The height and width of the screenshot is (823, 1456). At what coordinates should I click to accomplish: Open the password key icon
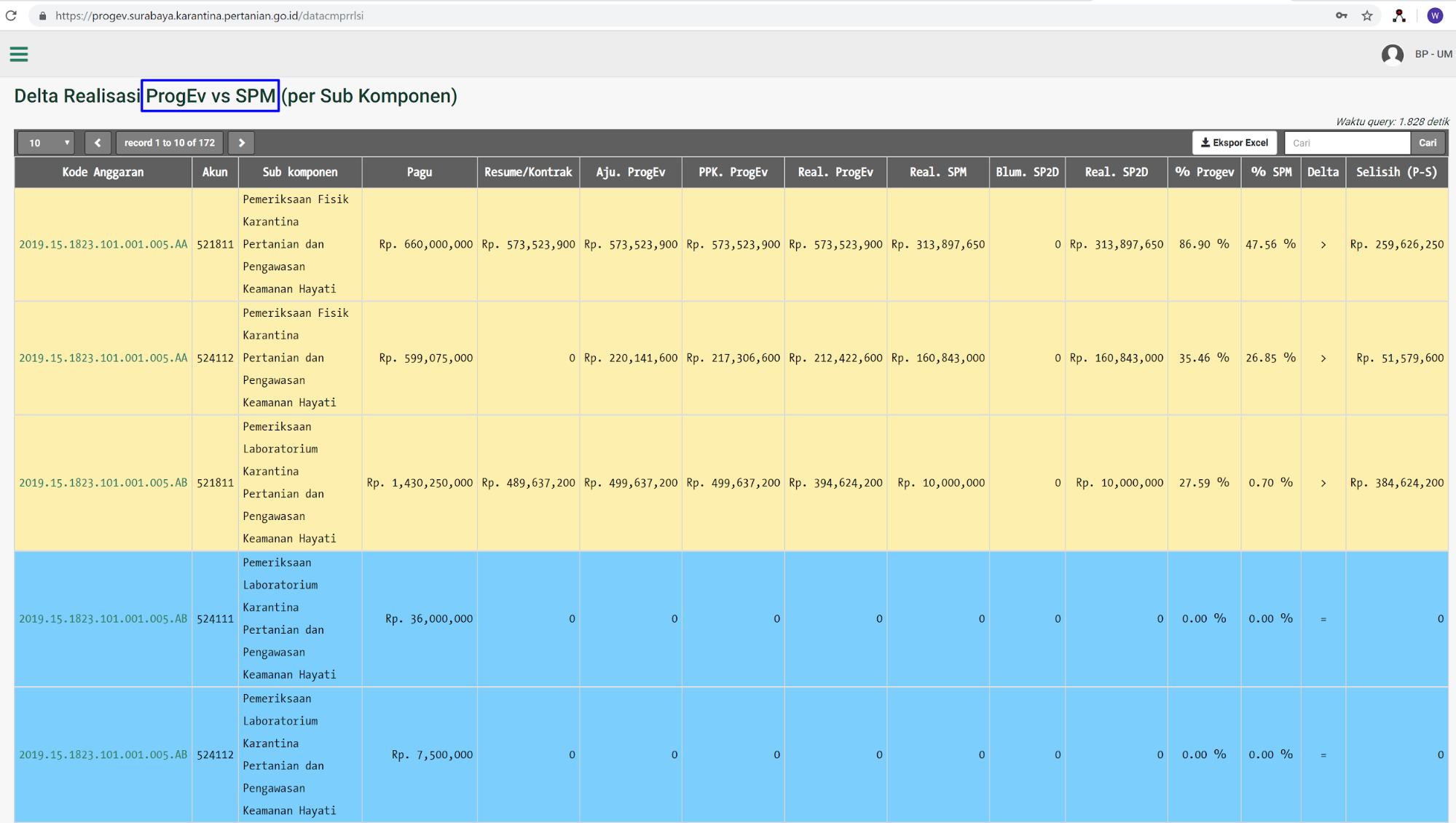click(x=1341, y=15)
